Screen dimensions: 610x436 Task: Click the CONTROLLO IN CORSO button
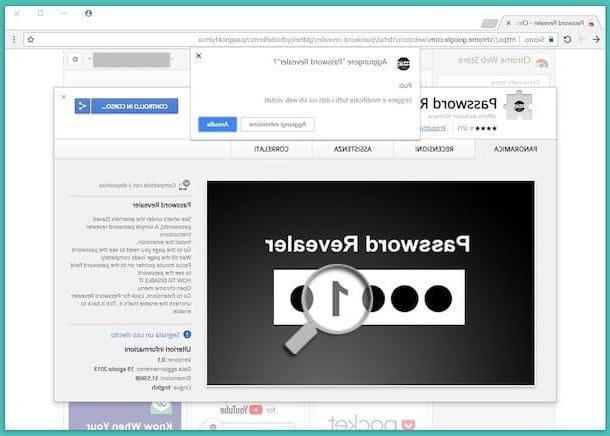135,106
